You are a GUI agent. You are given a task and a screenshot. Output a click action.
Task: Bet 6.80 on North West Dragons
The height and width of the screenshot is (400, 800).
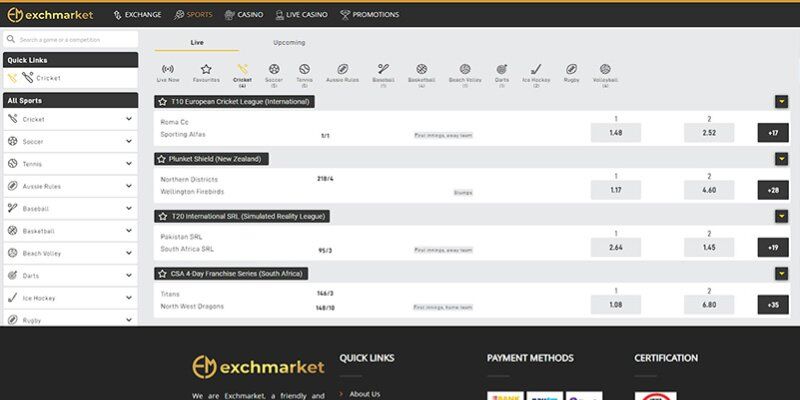(x=709, y=305)
